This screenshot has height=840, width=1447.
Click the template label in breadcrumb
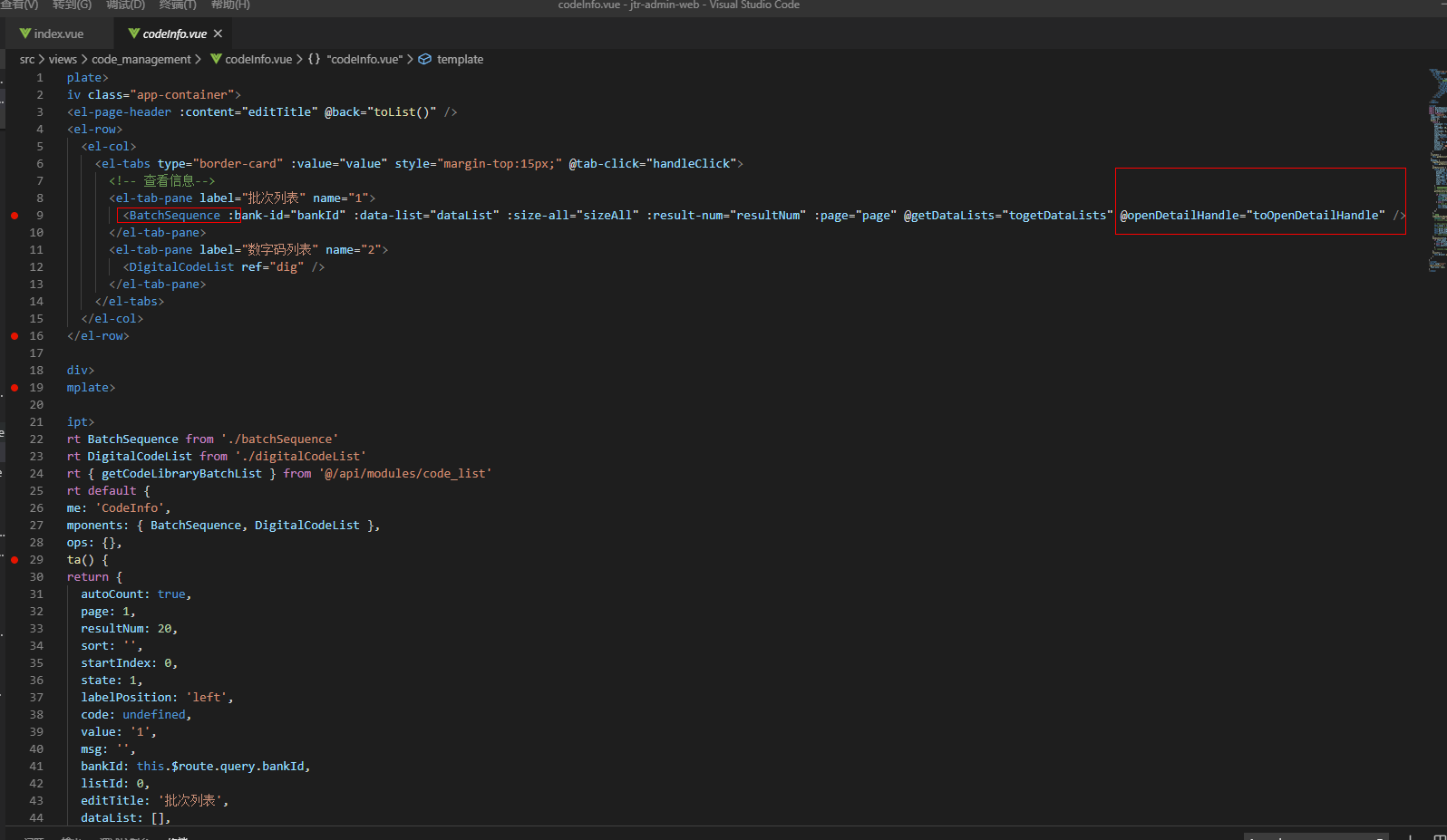(460, 59)
